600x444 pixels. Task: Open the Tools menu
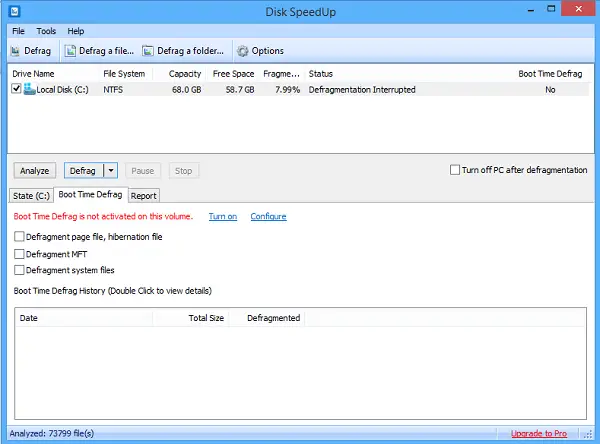tap(46, 31)
